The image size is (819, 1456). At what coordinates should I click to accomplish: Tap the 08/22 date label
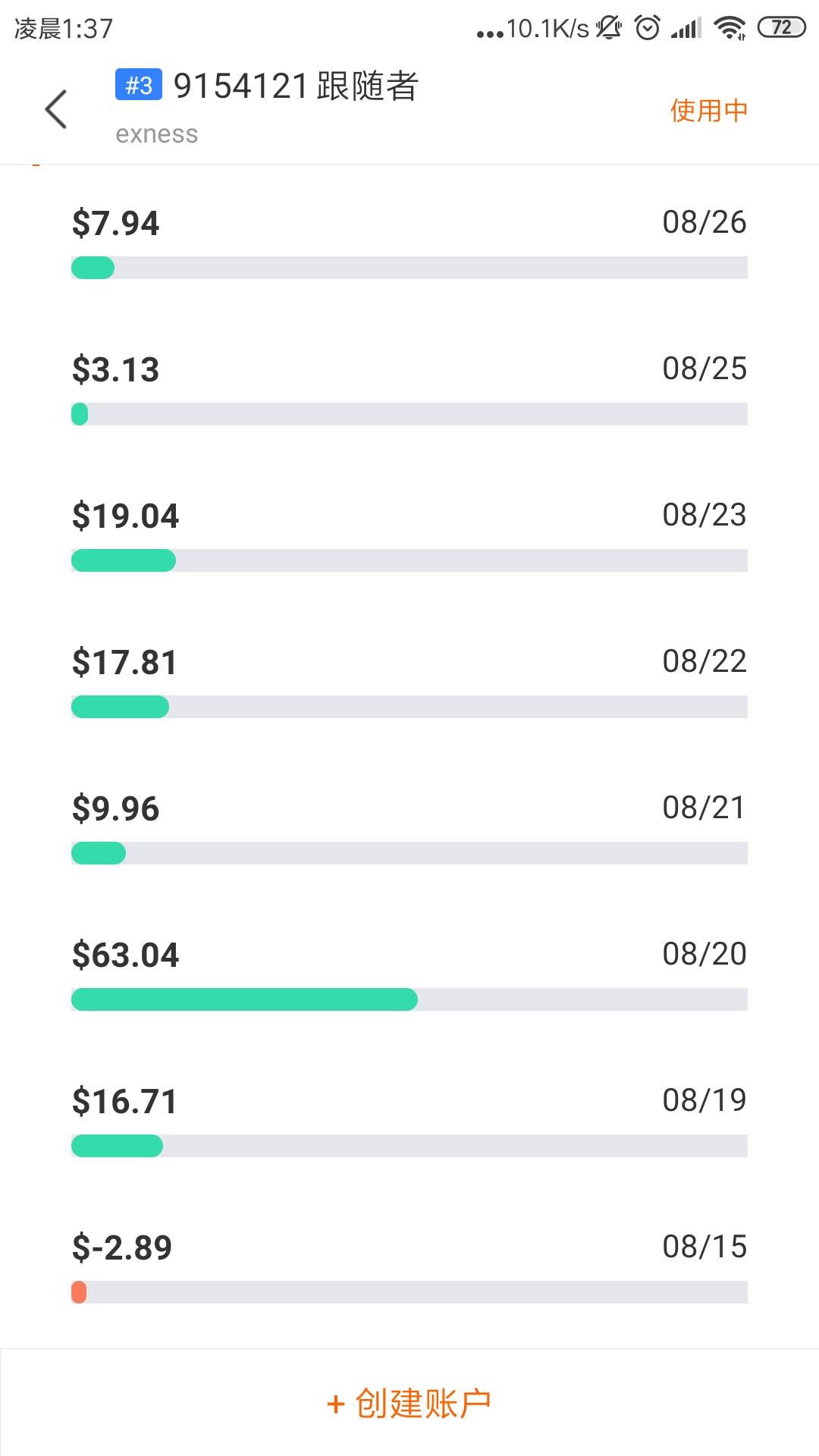point(704,661)
